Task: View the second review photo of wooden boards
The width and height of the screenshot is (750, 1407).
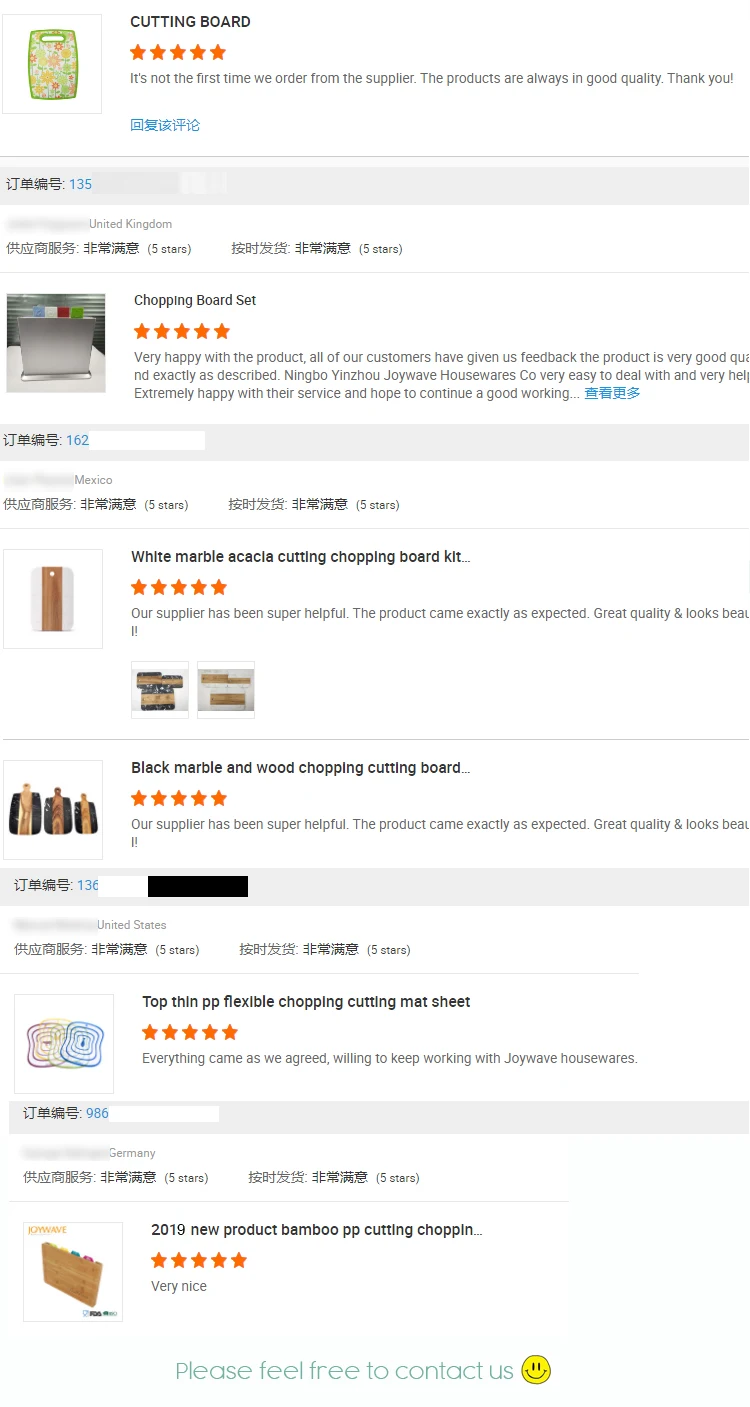Action: pyautogui.click(x=226, y=690)
